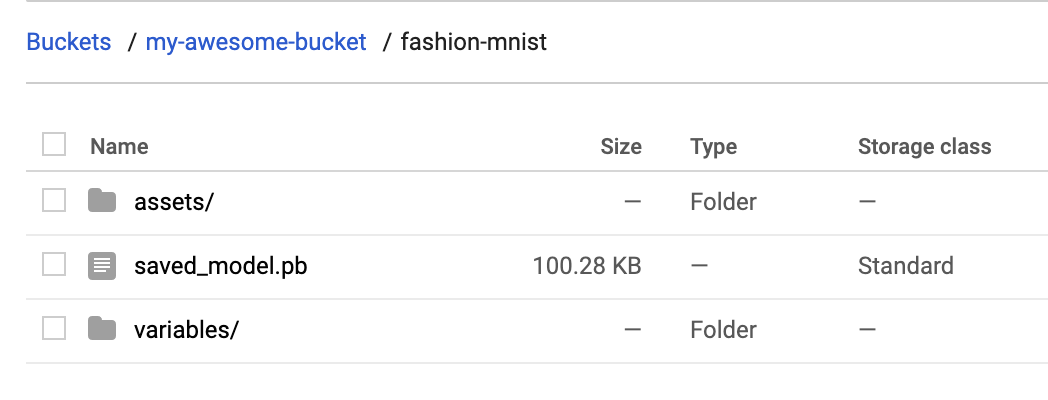Sort by the Name column header

119,147
